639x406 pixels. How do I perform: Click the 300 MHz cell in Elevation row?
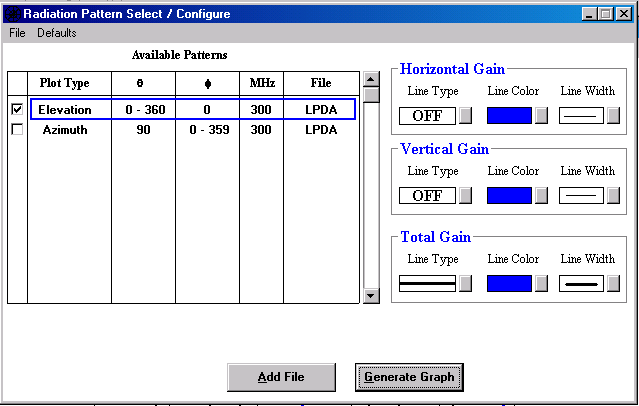261,110
